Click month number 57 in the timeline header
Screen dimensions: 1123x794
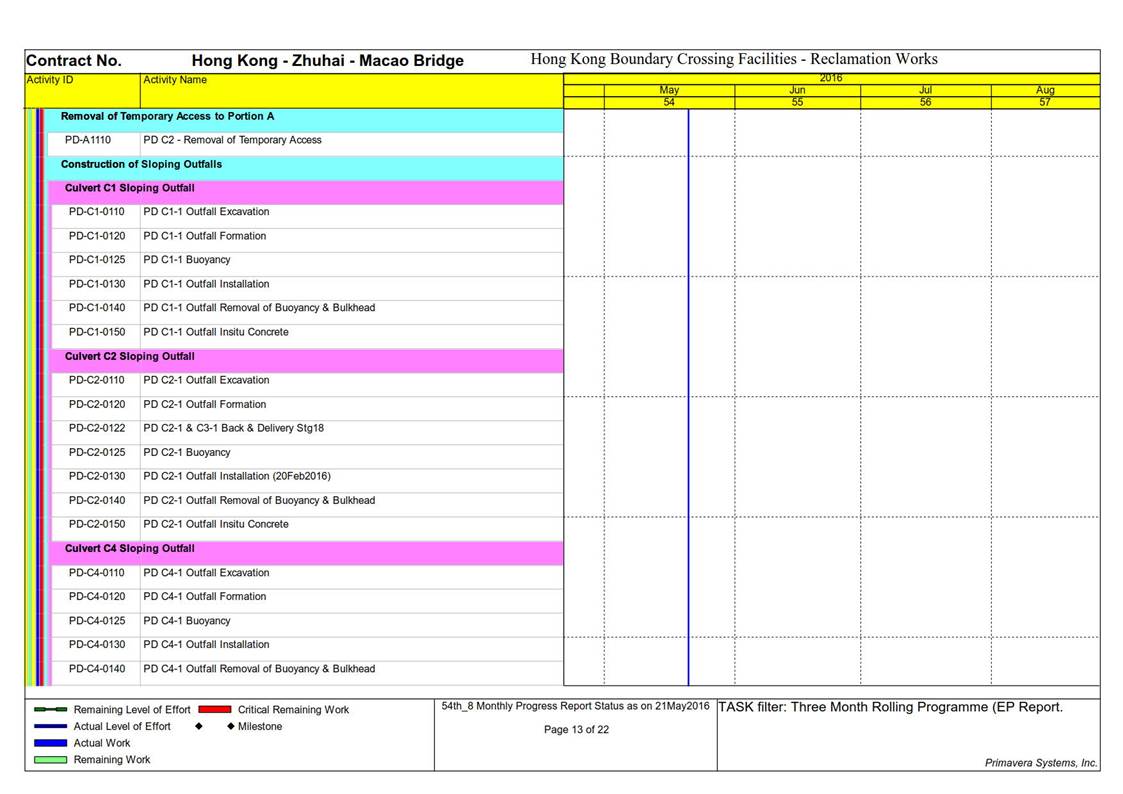click(x=1045, y=102)
